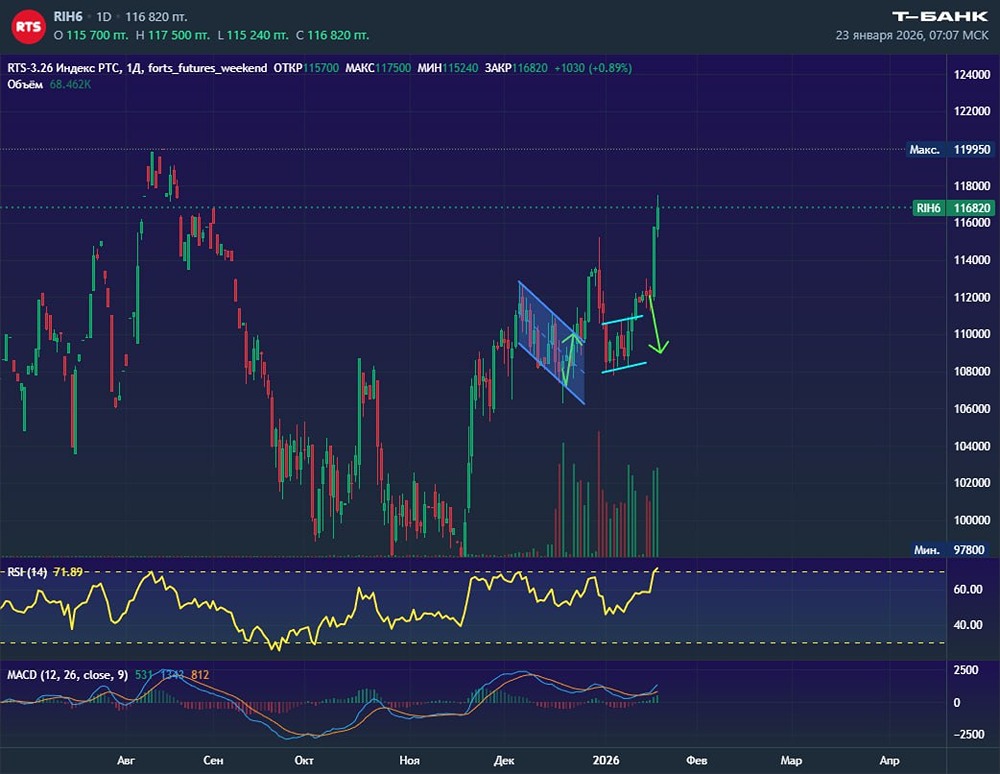Viewport: 1000px width, 774px height.
Task: Click the MACD histogram value 531
Action: [143, 675]
